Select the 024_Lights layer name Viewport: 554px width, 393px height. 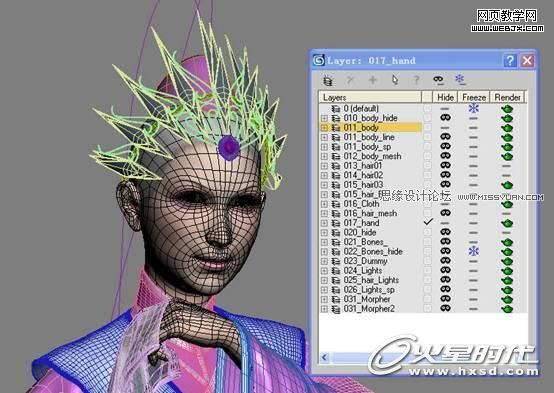363,271
